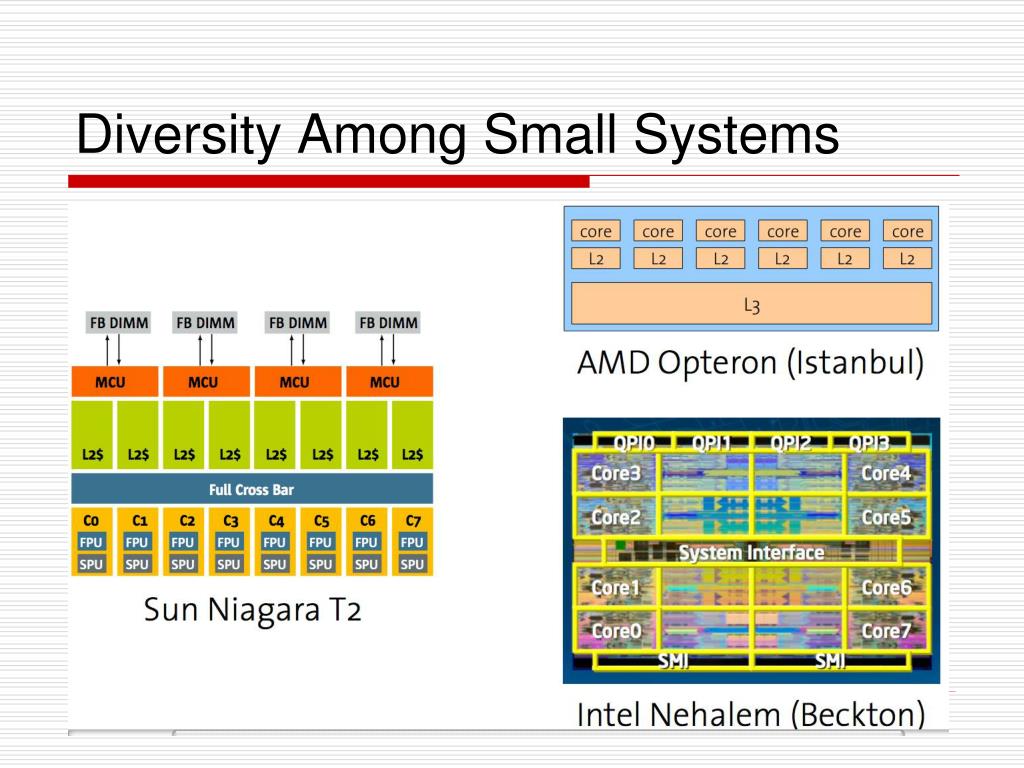
Task: Click the Core2 region of Nehalem die
Action: [616, 517]
